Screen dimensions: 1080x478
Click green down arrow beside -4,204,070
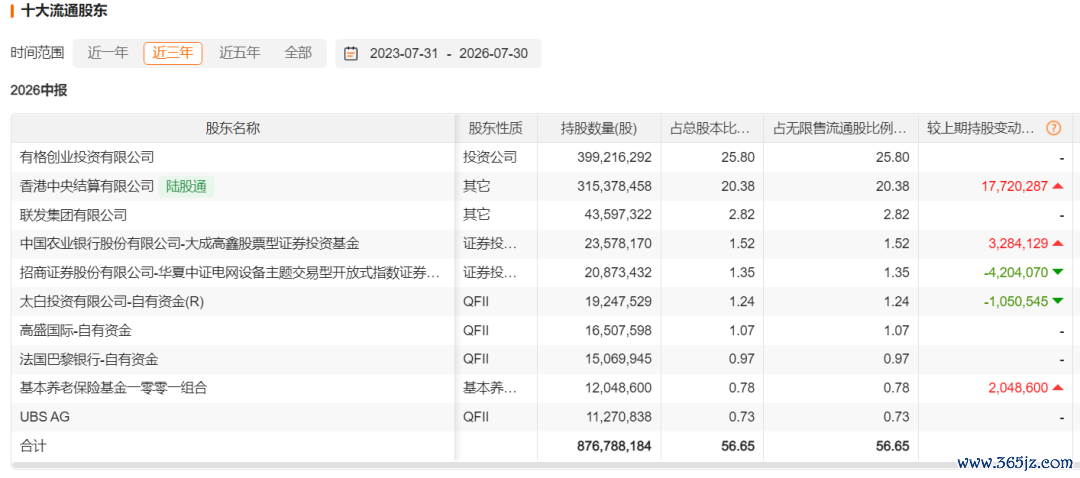pyautogui.click(x=1058, y=273)
